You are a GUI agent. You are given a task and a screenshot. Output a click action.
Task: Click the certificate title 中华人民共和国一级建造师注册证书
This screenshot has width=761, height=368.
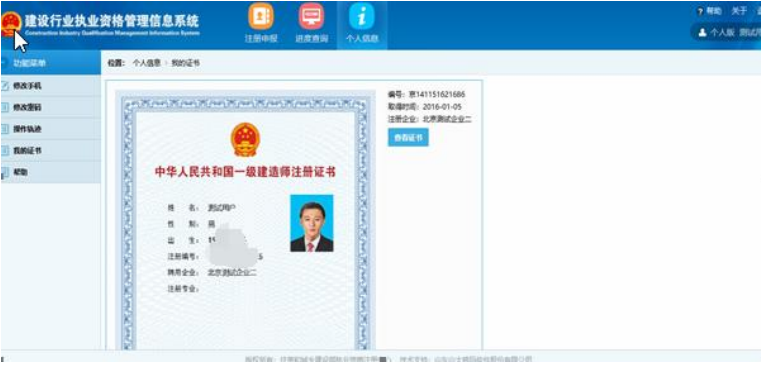coord(245,172)
